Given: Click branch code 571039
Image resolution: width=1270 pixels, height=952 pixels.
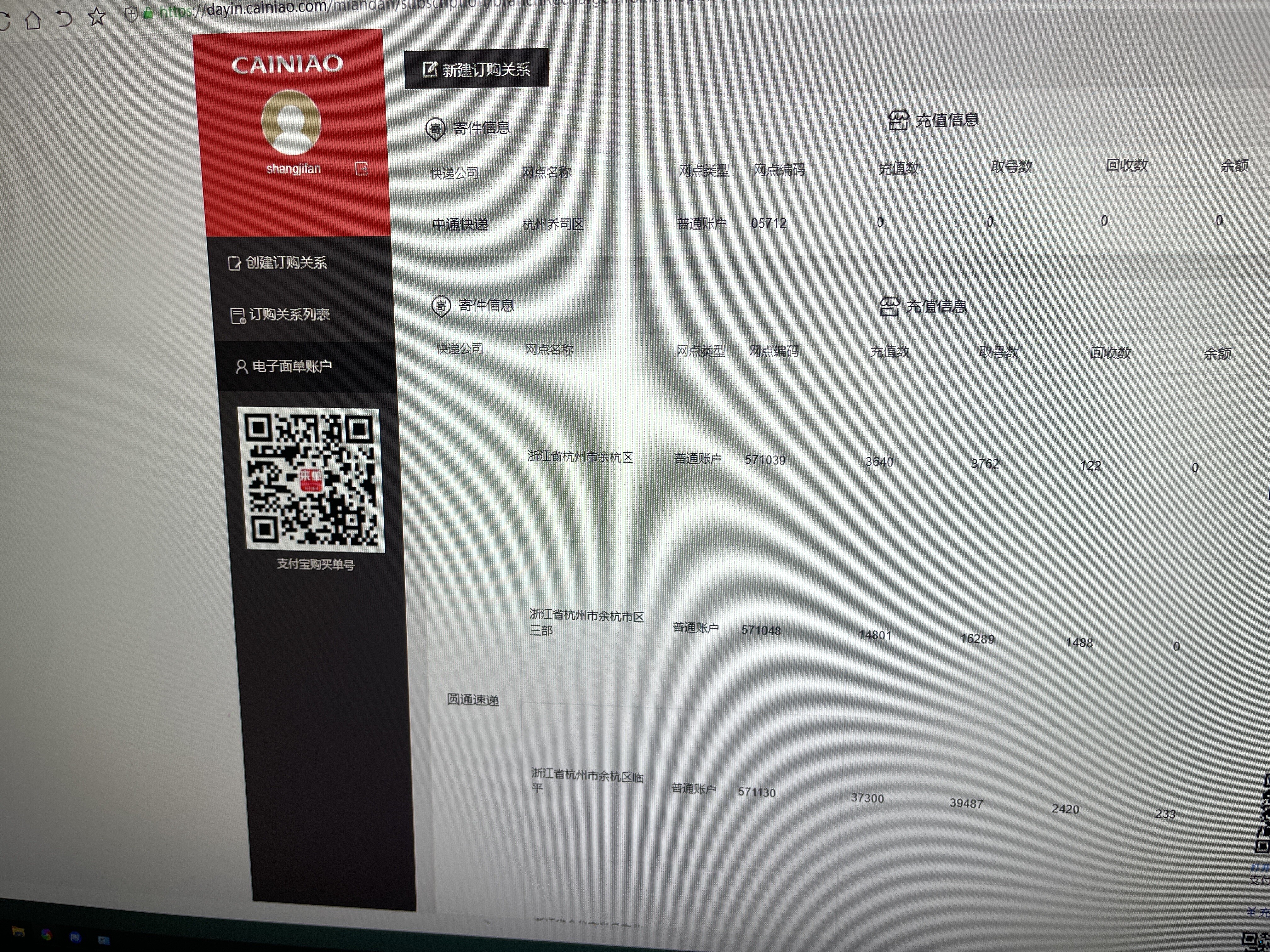Looking at the screenshot, I should pyautogui.click(x=765, y=460).
